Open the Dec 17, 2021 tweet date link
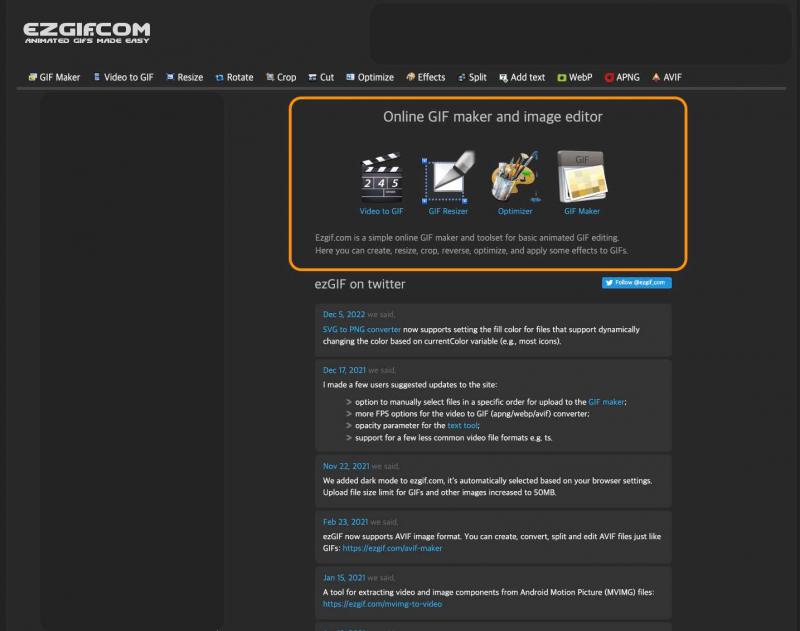 [x=344, y=370]
